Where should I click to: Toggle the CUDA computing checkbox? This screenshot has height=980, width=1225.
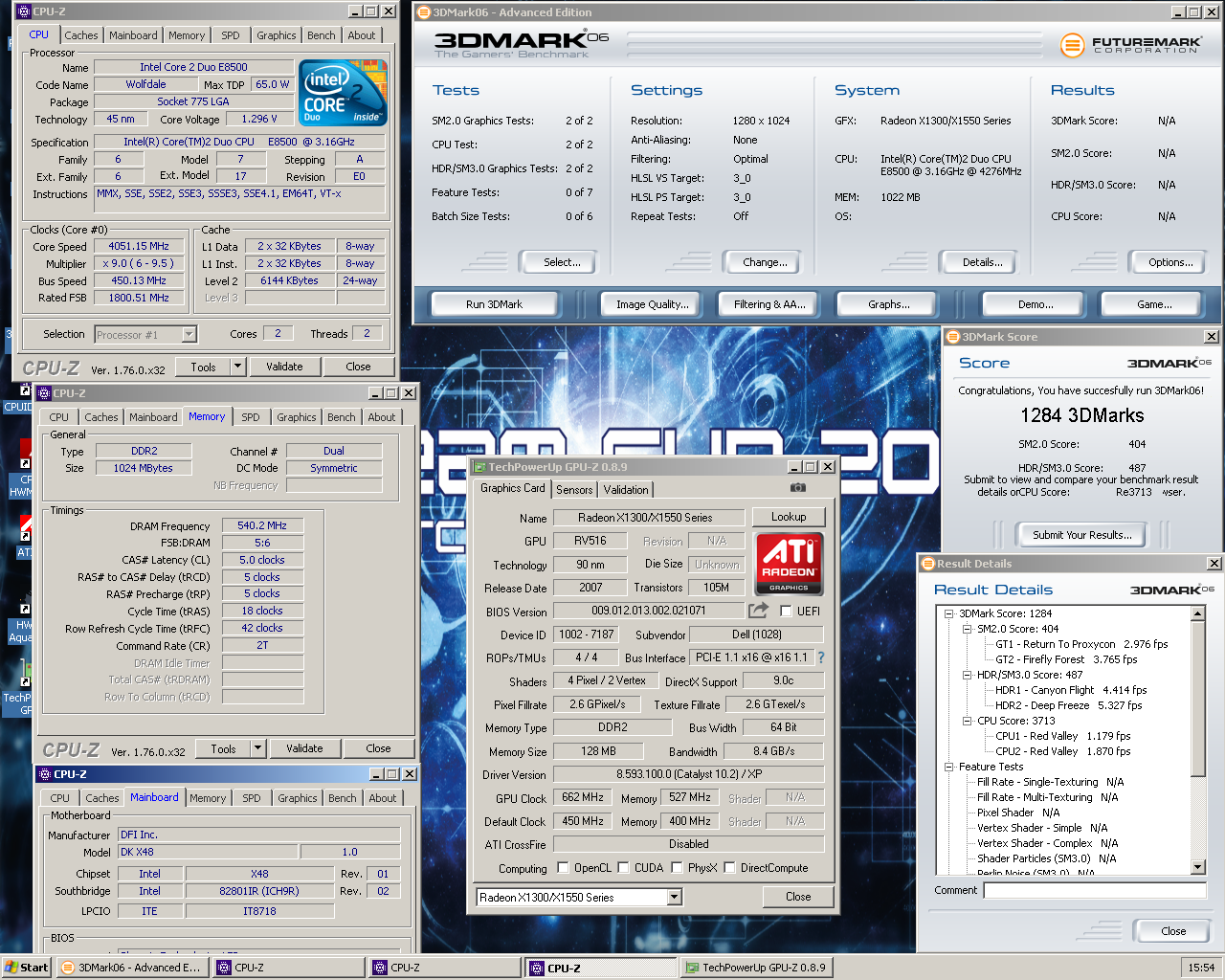(x=623, y=868)
